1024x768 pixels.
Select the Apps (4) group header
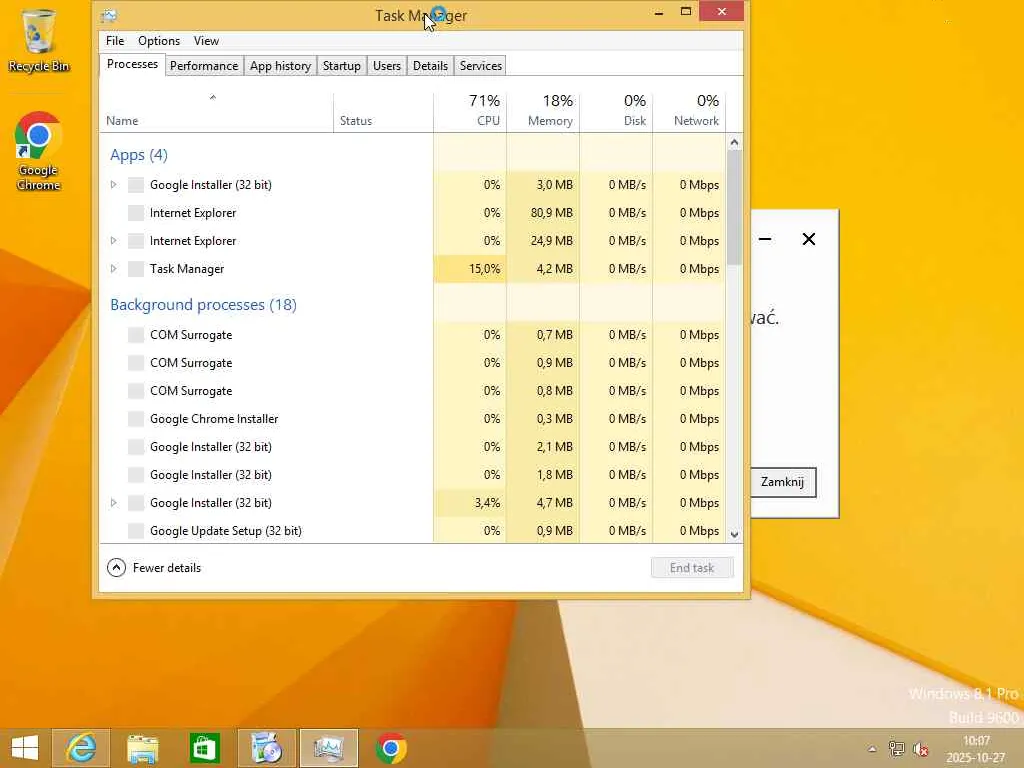click(138, 155)
